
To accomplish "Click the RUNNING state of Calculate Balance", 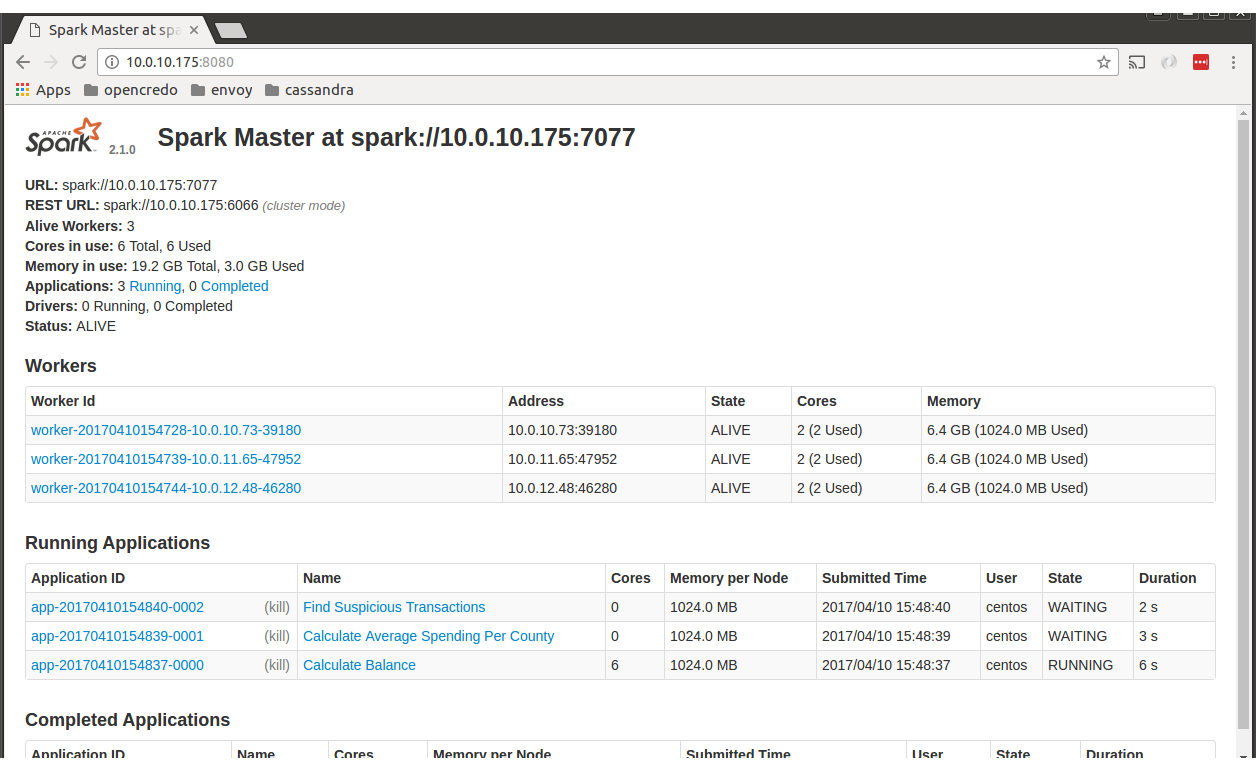I will pyautogui.click(x=1080, y=665).
